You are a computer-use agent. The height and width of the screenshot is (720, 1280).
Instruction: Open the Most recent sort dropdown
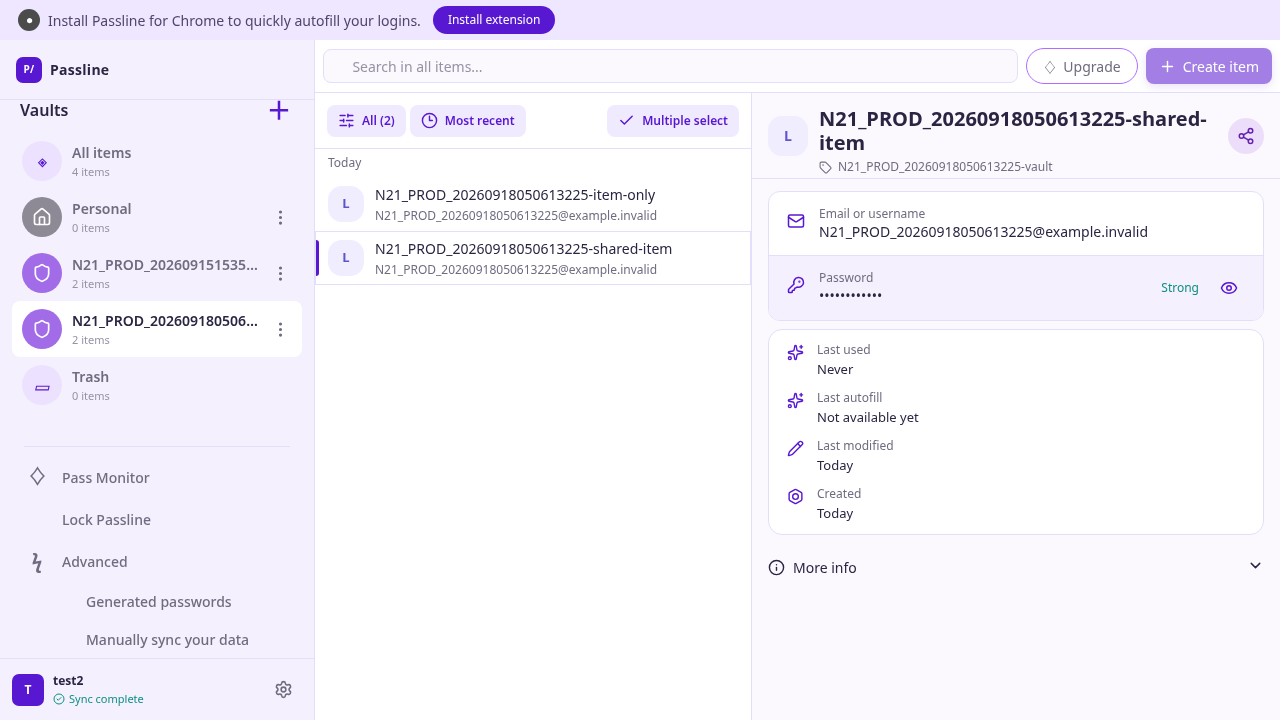tap(468, 121)
